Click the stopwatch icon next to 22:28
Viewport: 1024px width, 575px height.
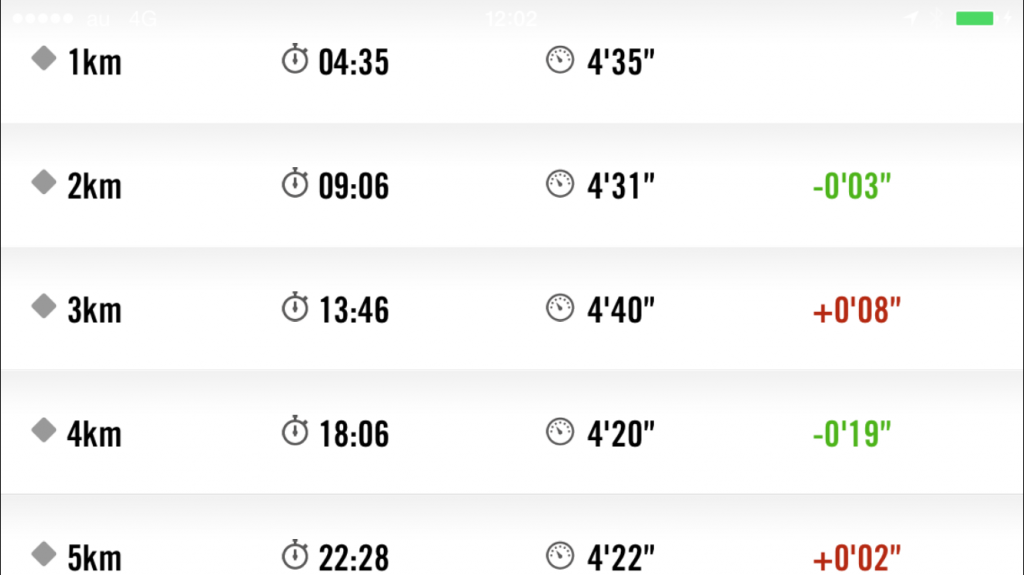(x=295, y=554)
